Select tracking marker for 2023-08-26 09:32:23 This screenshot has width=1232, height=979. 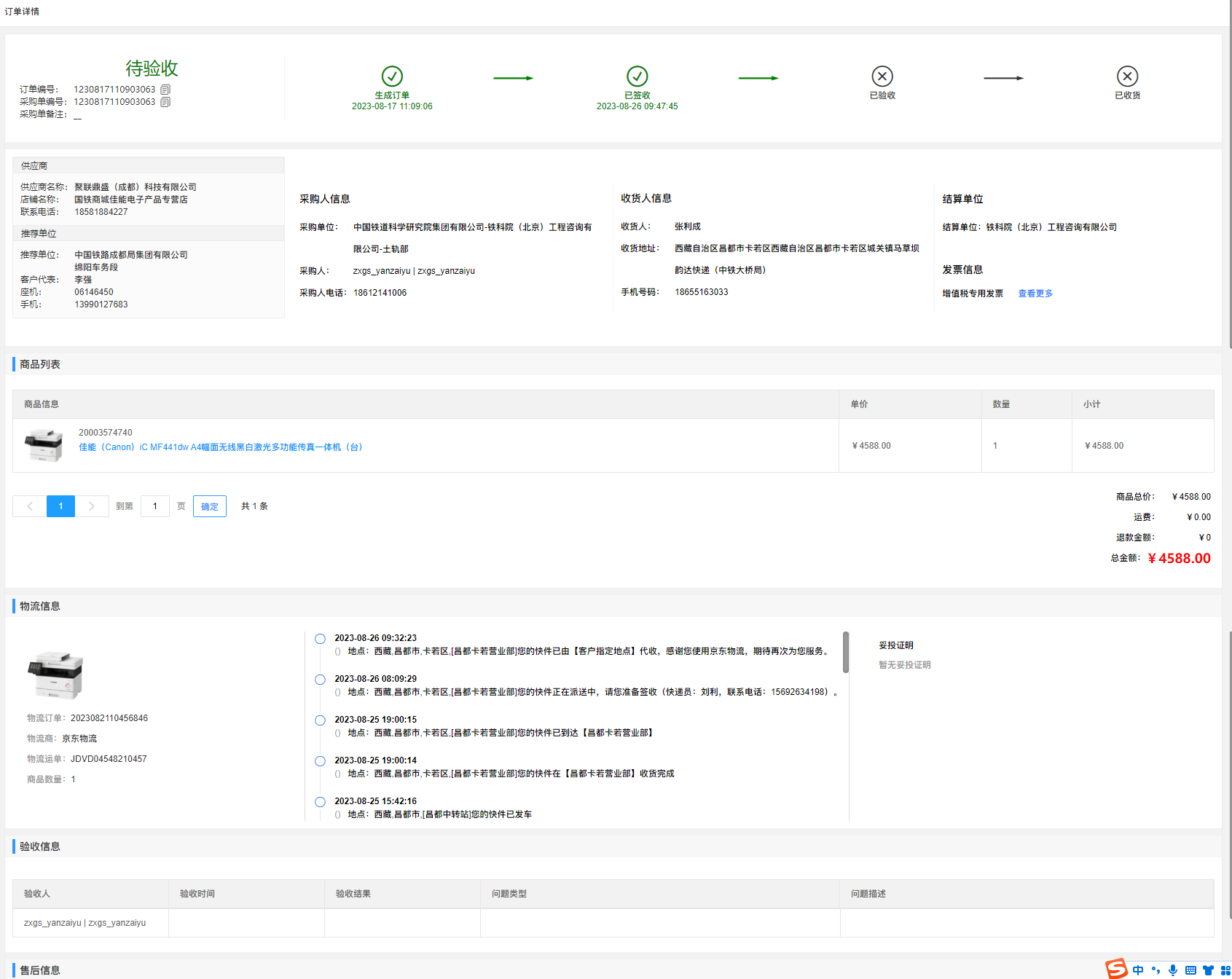[320, 639]
